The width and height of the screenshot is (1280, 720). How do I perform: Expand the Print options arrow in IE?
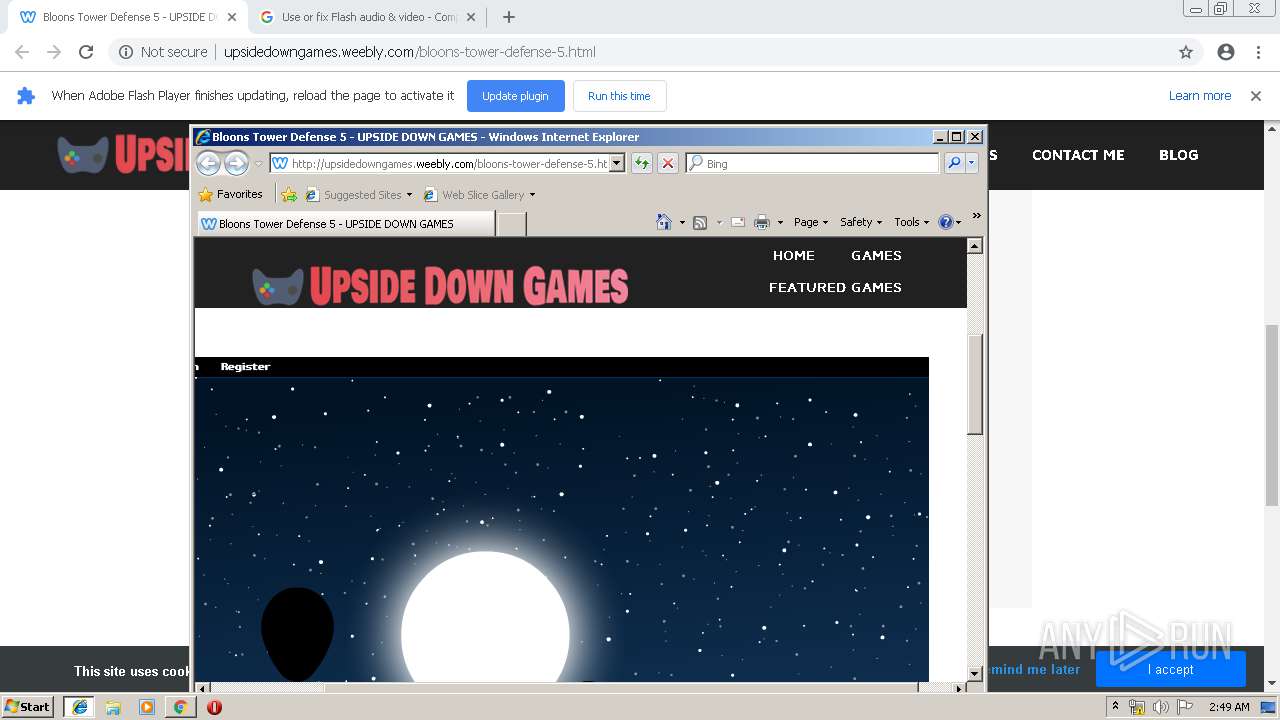click(x=779, y=223)
